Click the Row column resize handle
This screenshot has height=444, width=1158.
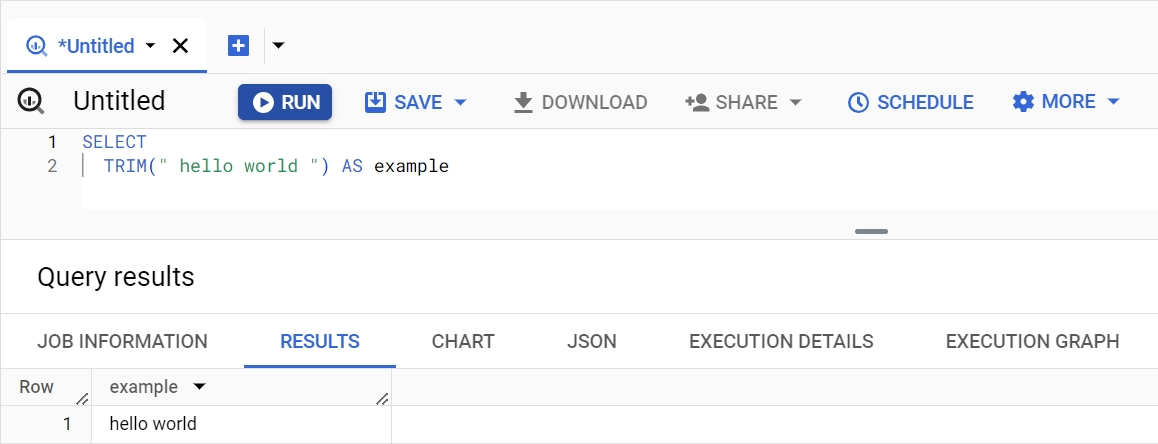point(83,399)
